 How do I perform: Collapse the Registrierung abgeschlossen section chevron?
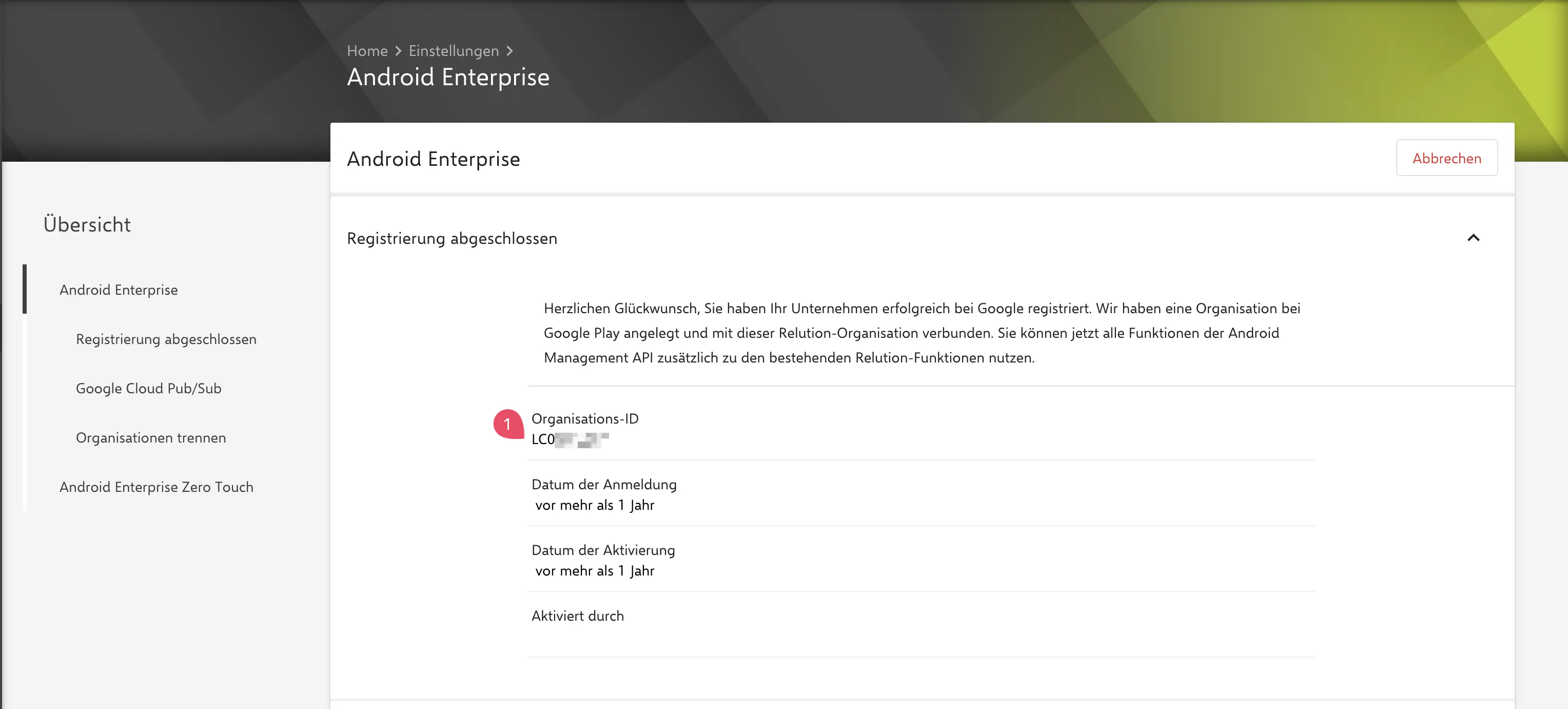(x=1474, y=238)
